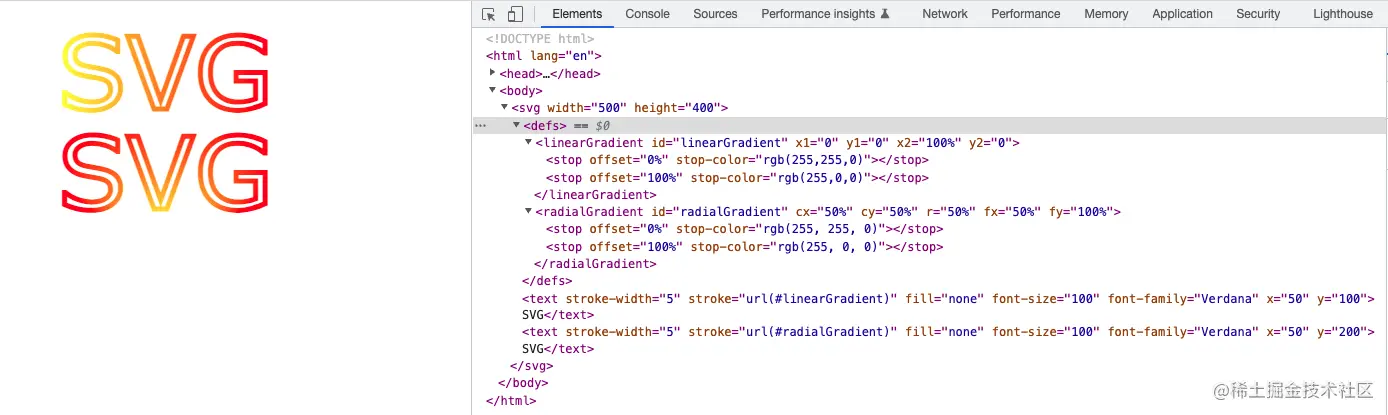Select the closing </svg> tag
This screenshot has width=1388, height=415.
point(531,367)
